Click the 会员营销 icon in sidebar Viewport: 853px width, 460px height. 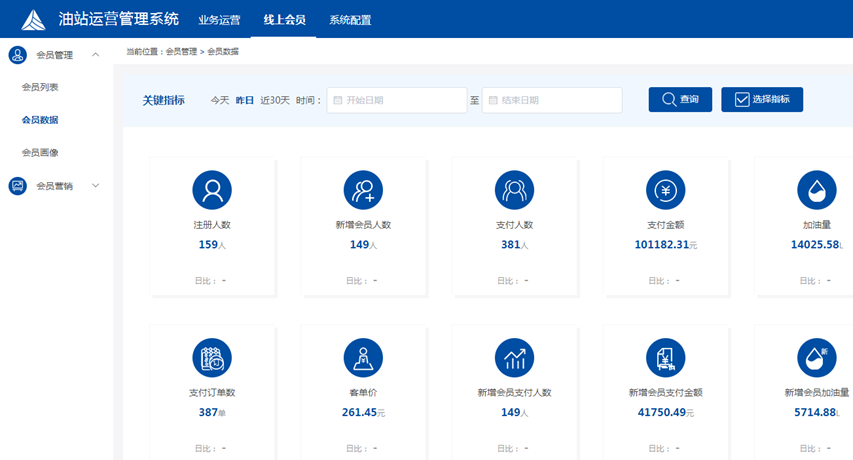pyautogui.click(x=17, y=186)
